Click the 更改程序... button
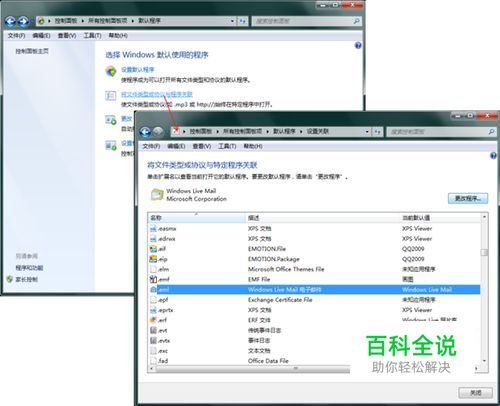This screenshot has height=406, width=500. 468,198
